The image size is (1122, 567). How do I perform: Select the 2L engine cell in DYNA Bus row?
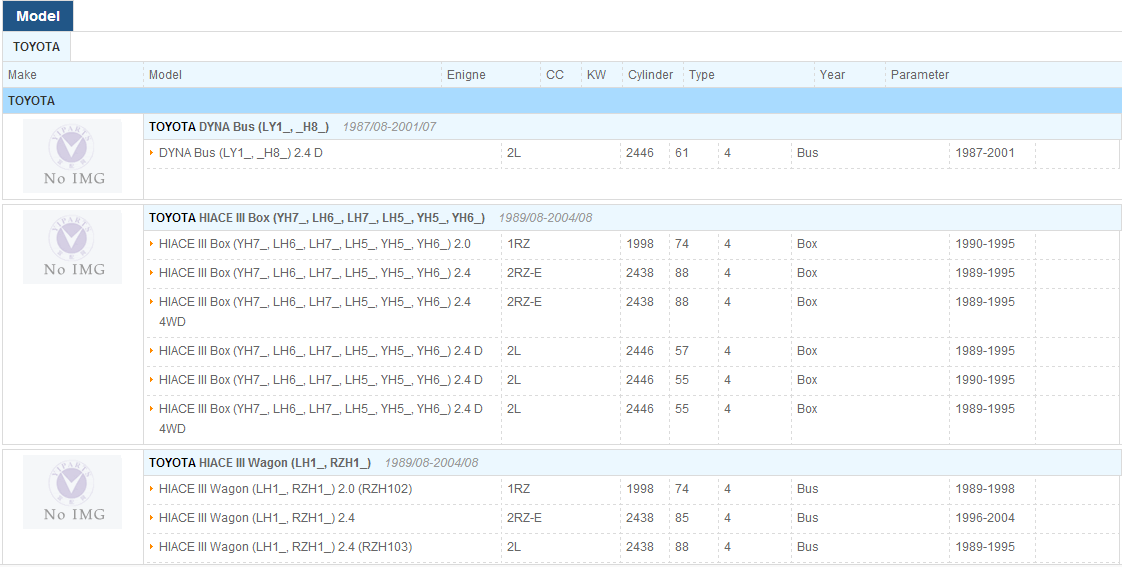[514, 152]
